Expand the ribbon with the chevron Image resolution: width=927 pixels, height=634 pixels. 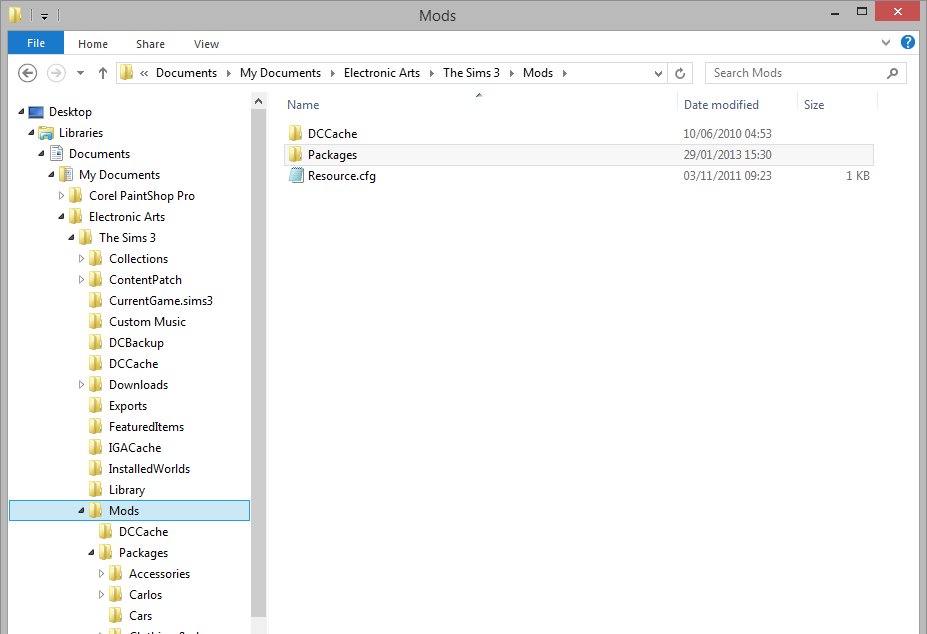[886, 43]
